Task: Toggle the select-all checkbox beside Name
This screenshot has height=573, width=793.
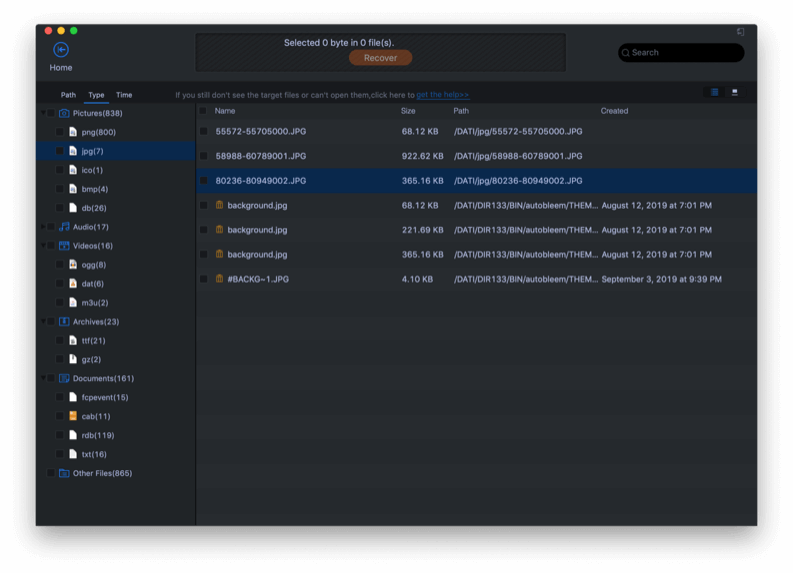Action: pos(204,111)
